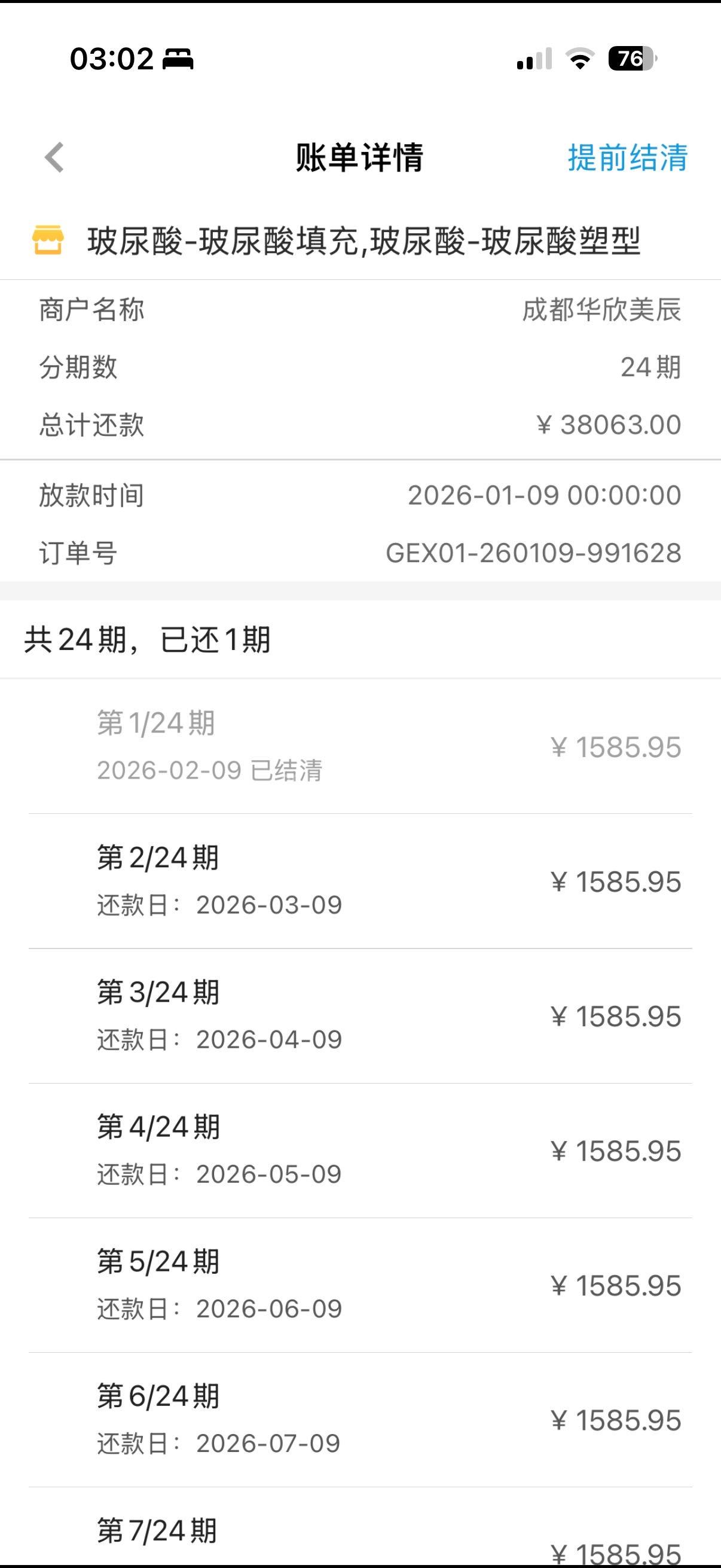Tap the merchant name 成都华欣美辰

pos(601,310)
